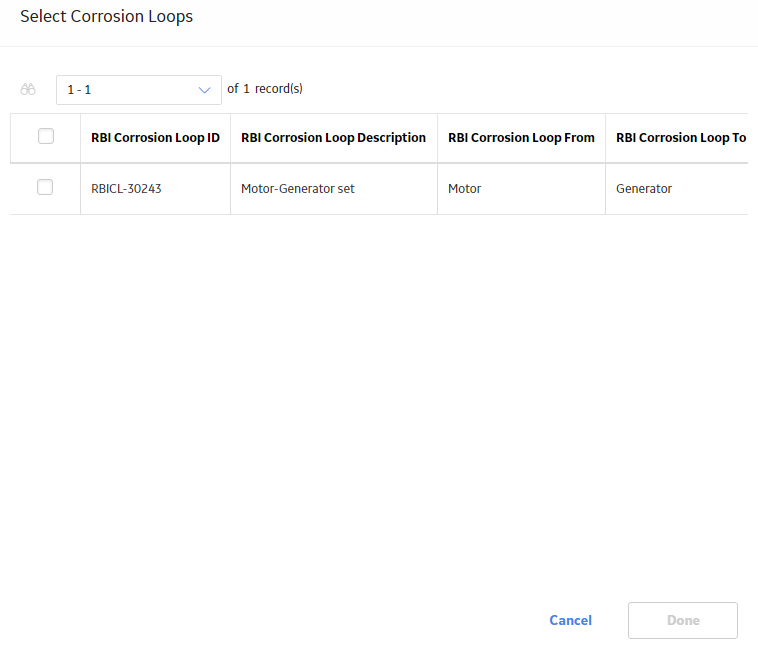
Task: Click RBI Corrosion Loop To column header
Action: [x=681, y=138]
